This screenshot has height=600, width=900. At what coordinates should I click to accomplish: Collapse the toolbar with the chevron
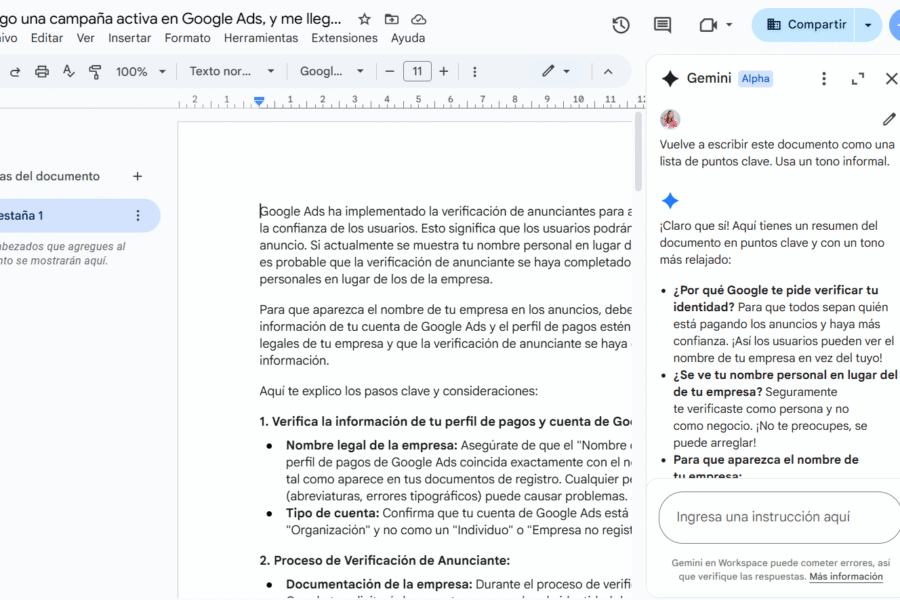pyautogui.click(x=608, y=72)
